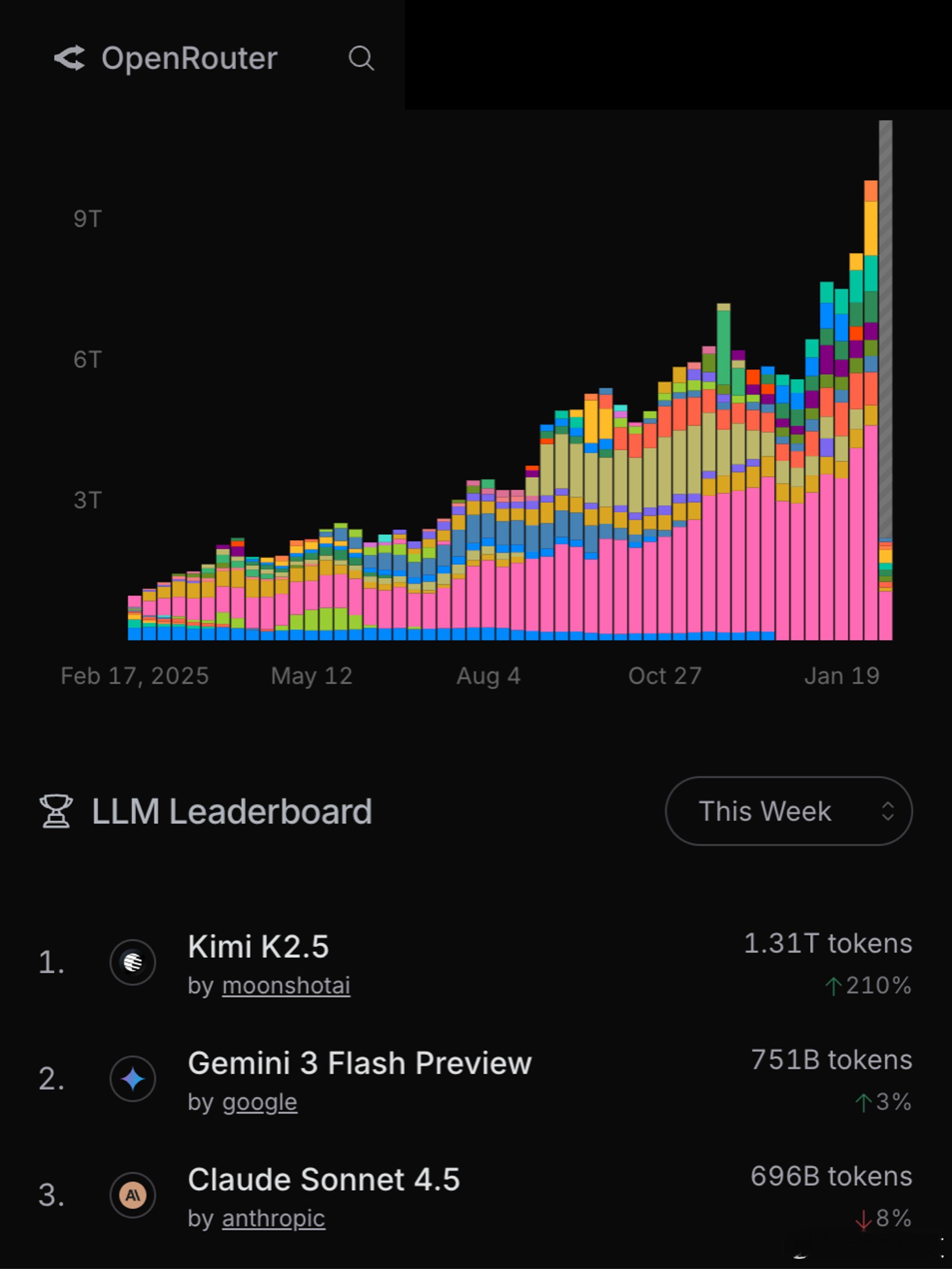952x1269 pixels.
Task: Click the OpenRouter logo icon
Action: click(70, 58)
